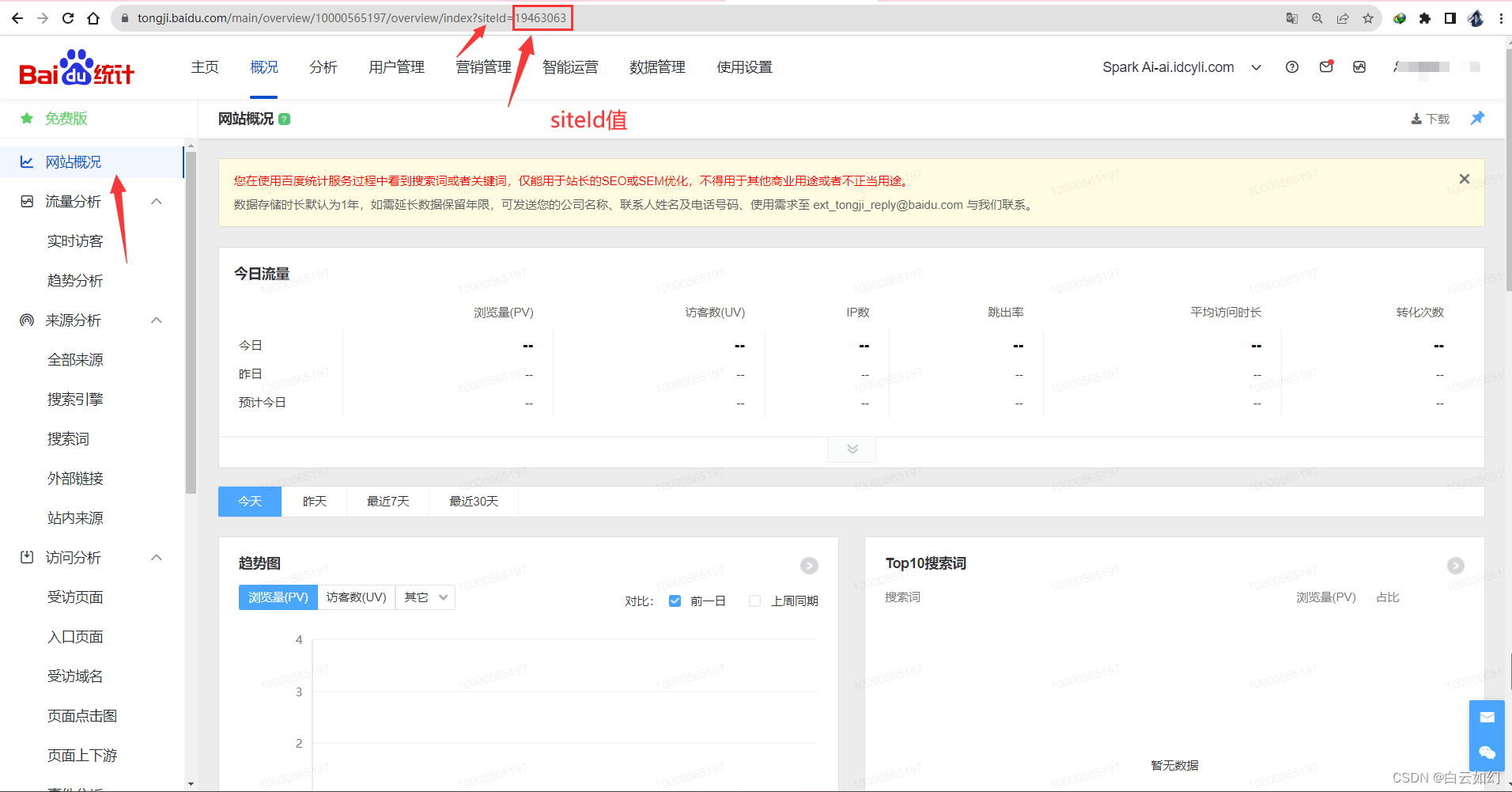
Task: Open the 数据管理 top menu
Action: [658, 67]
